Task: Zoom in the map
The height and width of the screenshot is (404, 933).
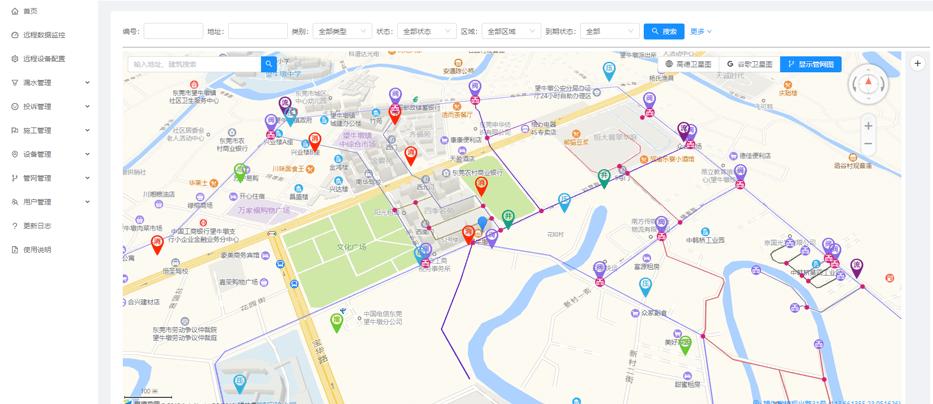Action: (868, 126)
